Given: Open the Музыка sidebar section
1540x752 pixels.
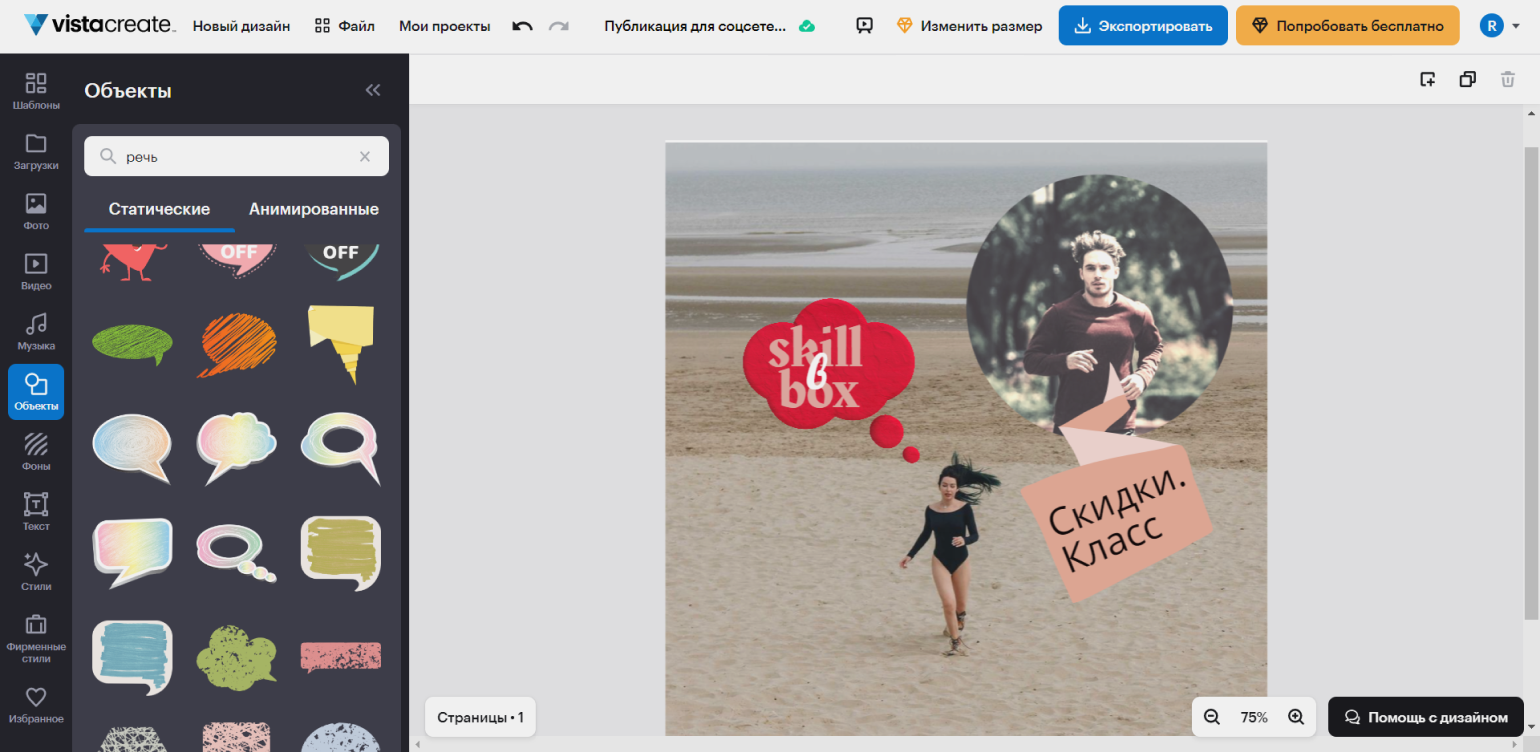Looking at the screenshot, I should 36,331.
